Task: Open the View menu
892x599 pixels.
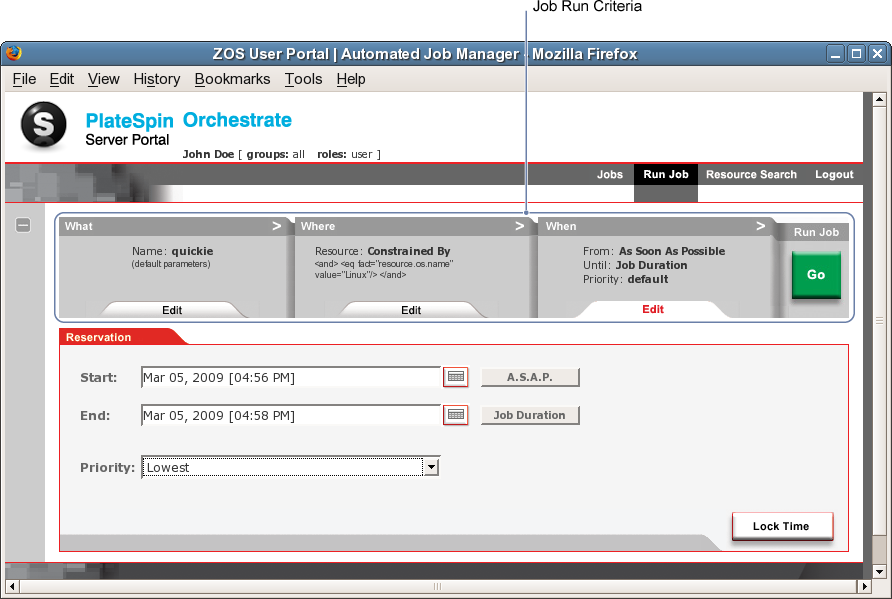Action: [x=104, y=79]
